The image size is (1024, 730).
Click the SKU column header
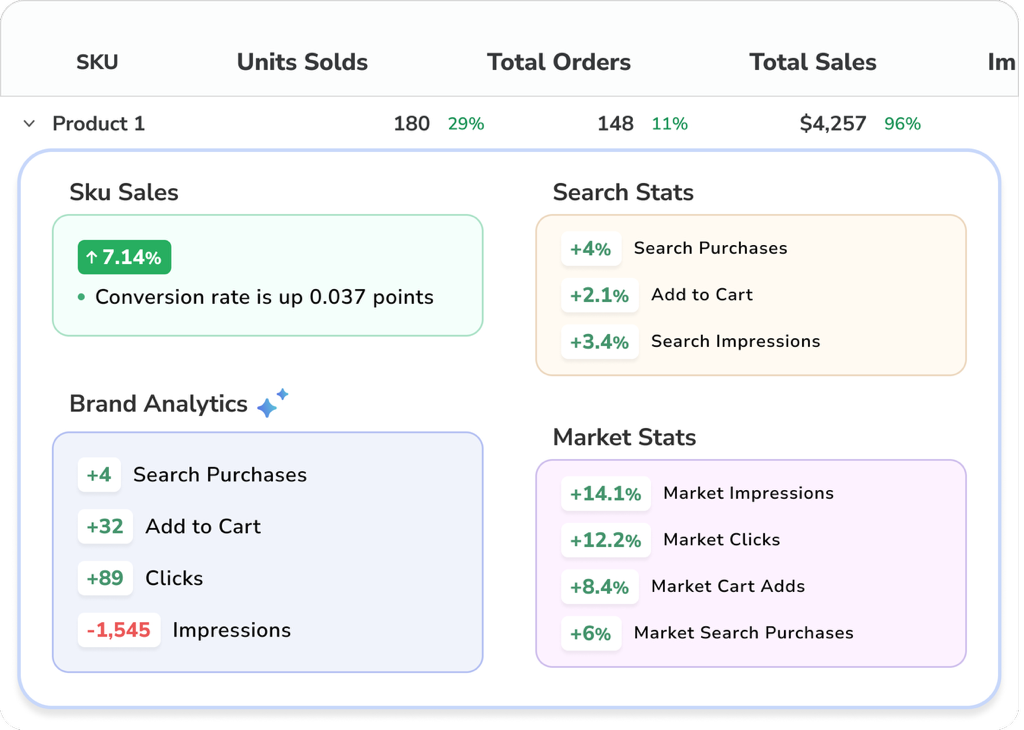97,62
